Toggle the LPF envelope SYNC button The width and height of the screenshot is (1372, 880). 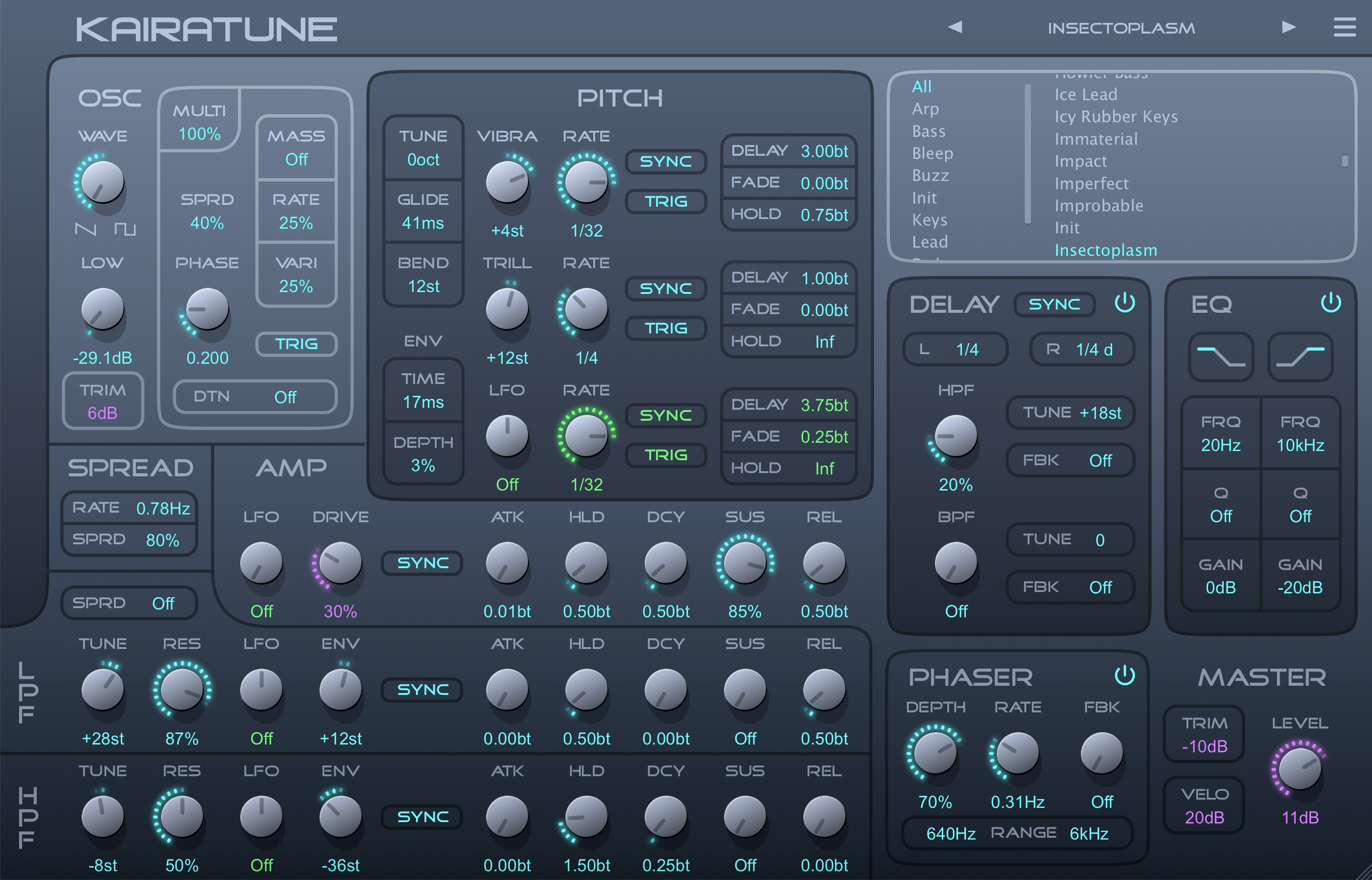pos(422,690)
